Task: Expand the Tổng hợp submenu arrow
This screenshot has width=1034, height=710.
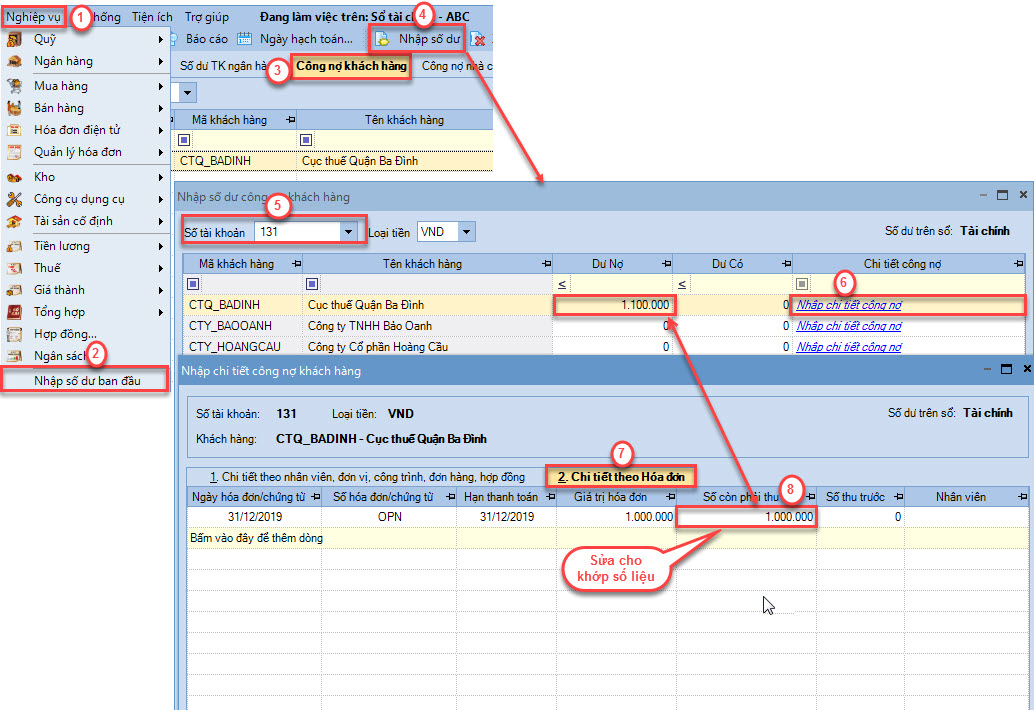Action: pos(160,312)
